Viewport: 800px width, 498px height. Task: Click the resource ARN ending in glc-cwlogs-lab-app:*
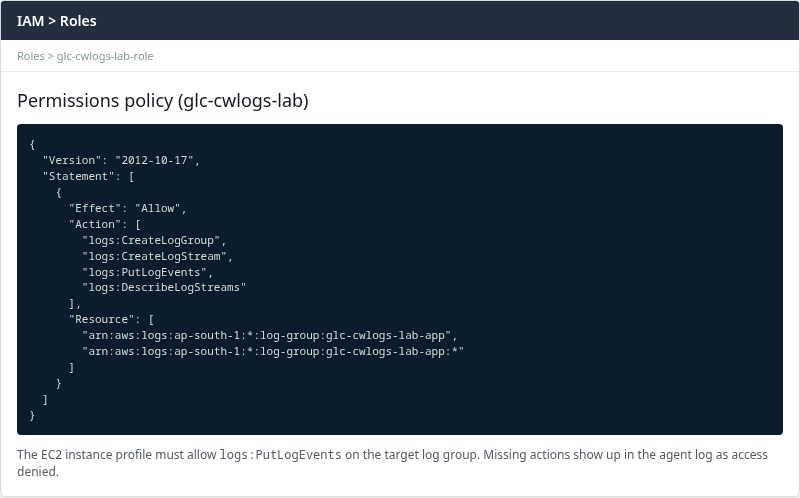tap(272, 351)
